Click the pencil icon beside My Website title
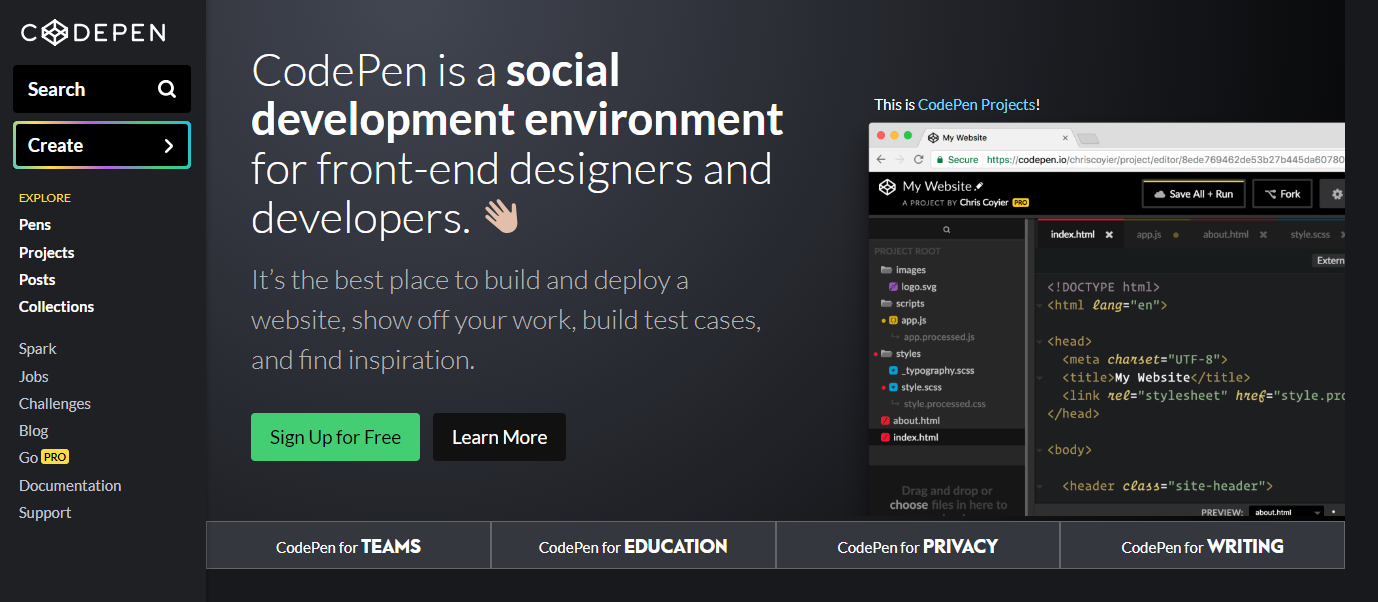 click(980, 186)
